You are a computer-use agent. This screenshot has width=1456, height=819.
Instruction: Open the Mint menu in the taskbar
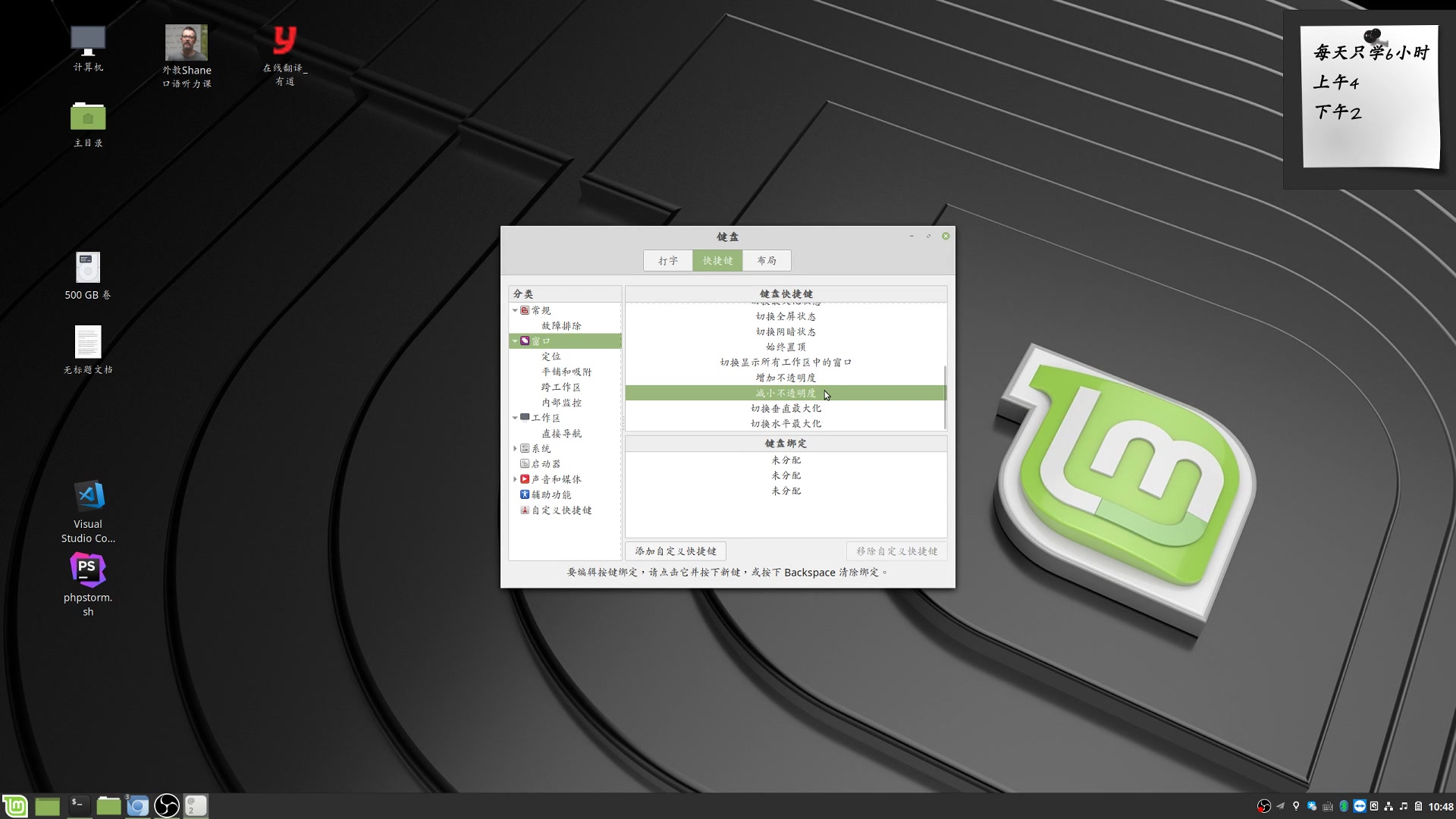15,805
